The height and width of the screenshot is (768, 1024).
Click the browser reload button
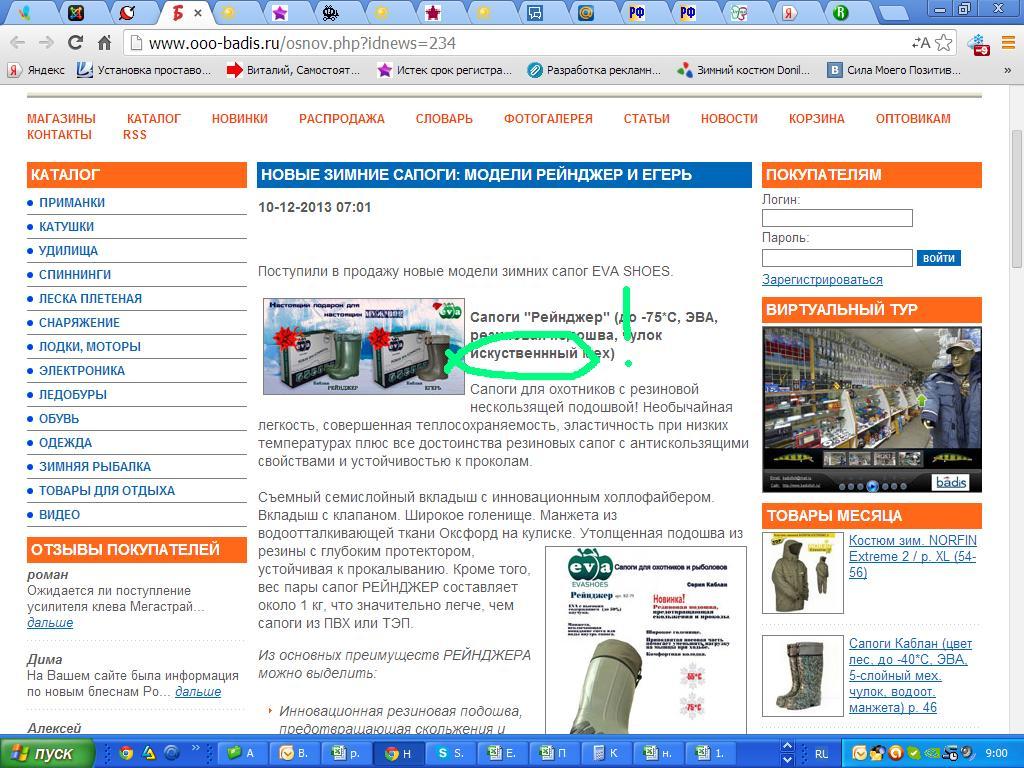click(x=75, y=43)
